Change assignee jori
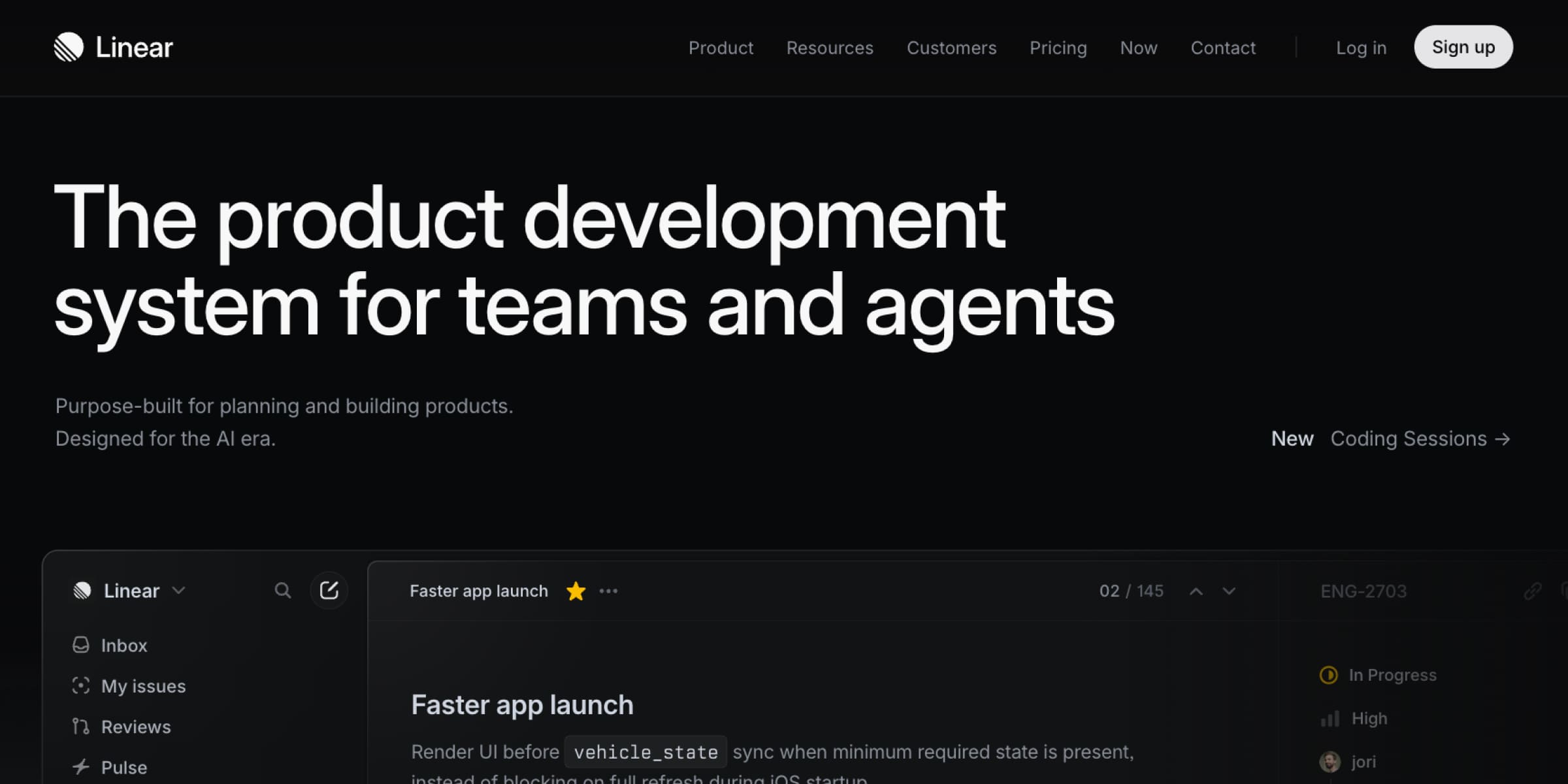 pyautogui.click(x=1348, y=762)
